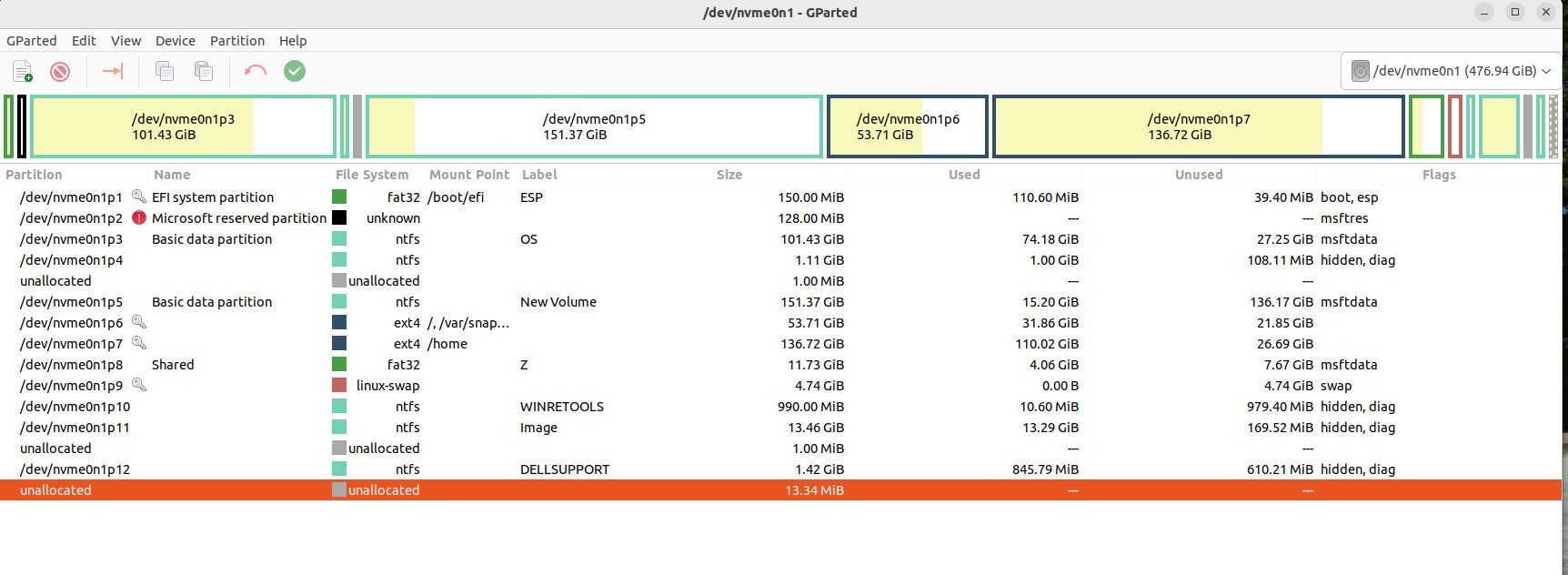Click the Microsoft reserved partition name
1568x575 pixels.
tap(239, 217)
